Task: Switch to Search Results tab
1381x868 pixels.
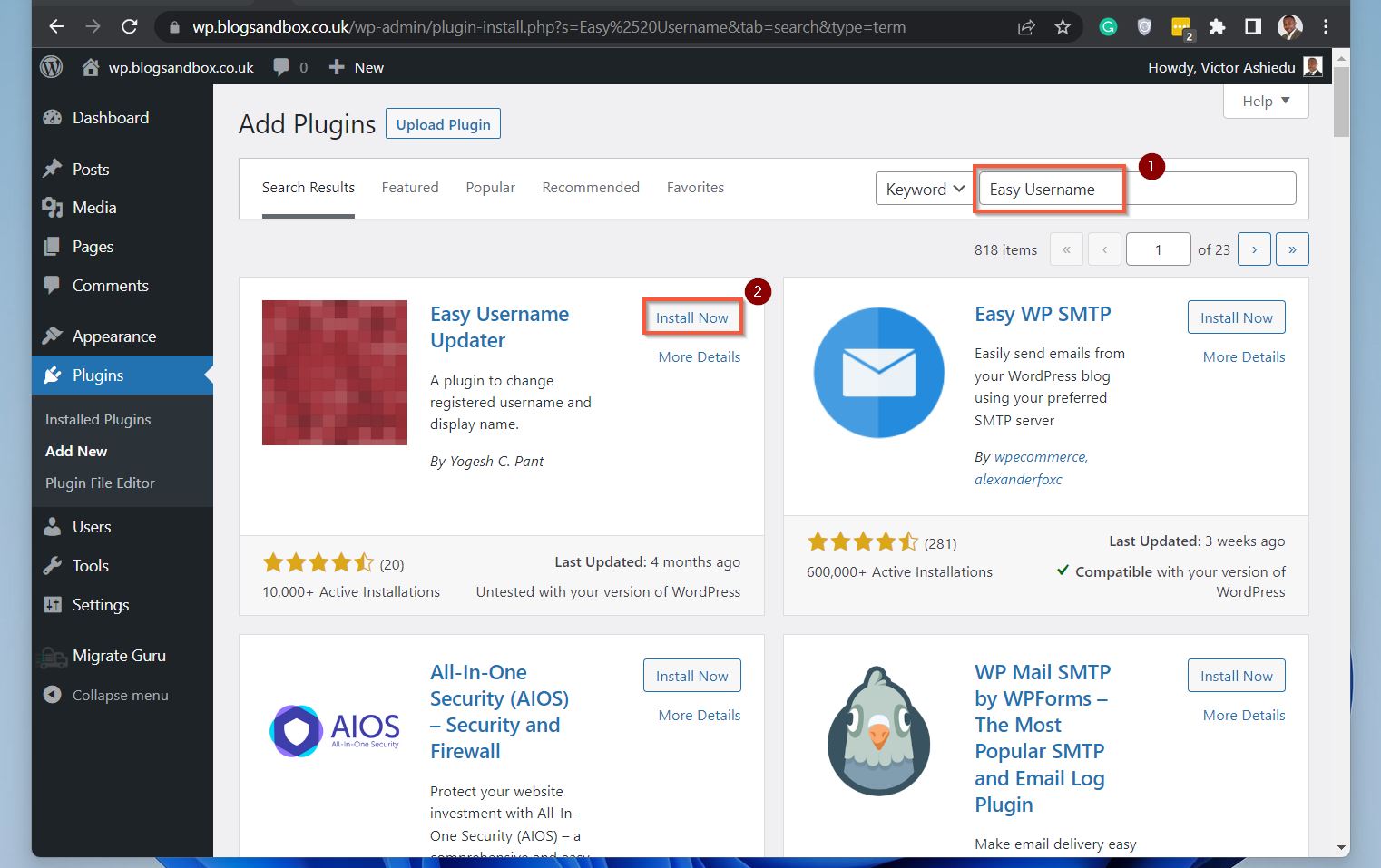Action: click(309, 188)
